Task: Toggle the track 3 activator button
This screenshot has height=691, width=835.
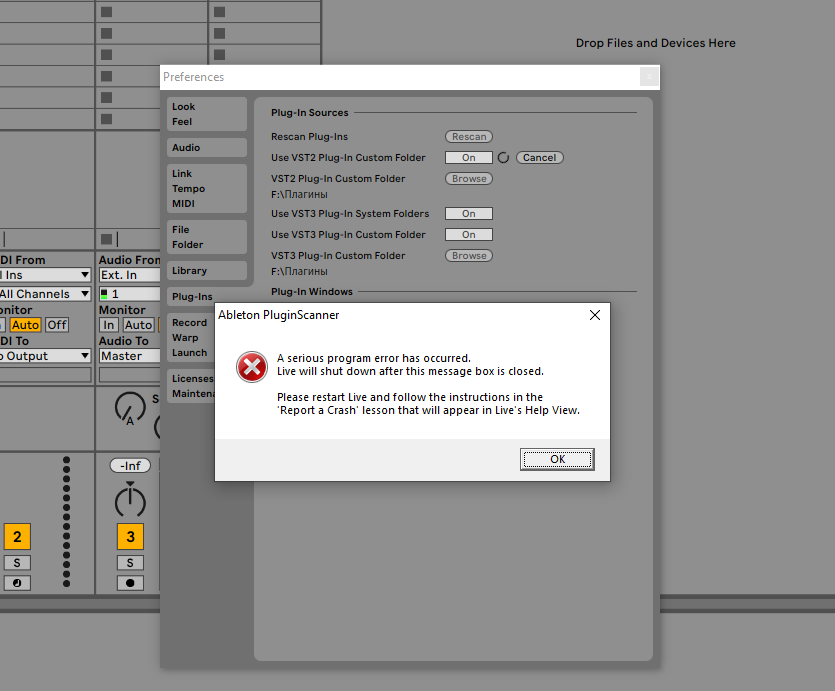Action: pos(130,537)
